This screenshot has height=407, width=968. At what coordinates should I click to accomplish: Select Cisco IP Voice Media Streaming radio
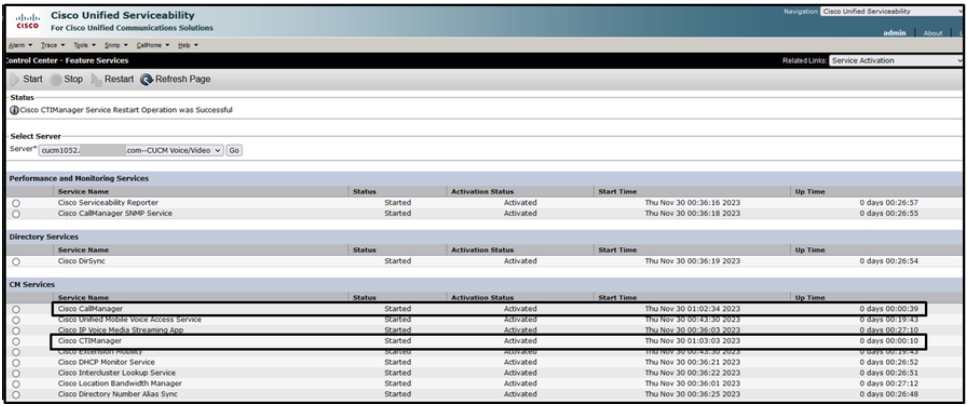pyautogui.click(x=16, y=330)
